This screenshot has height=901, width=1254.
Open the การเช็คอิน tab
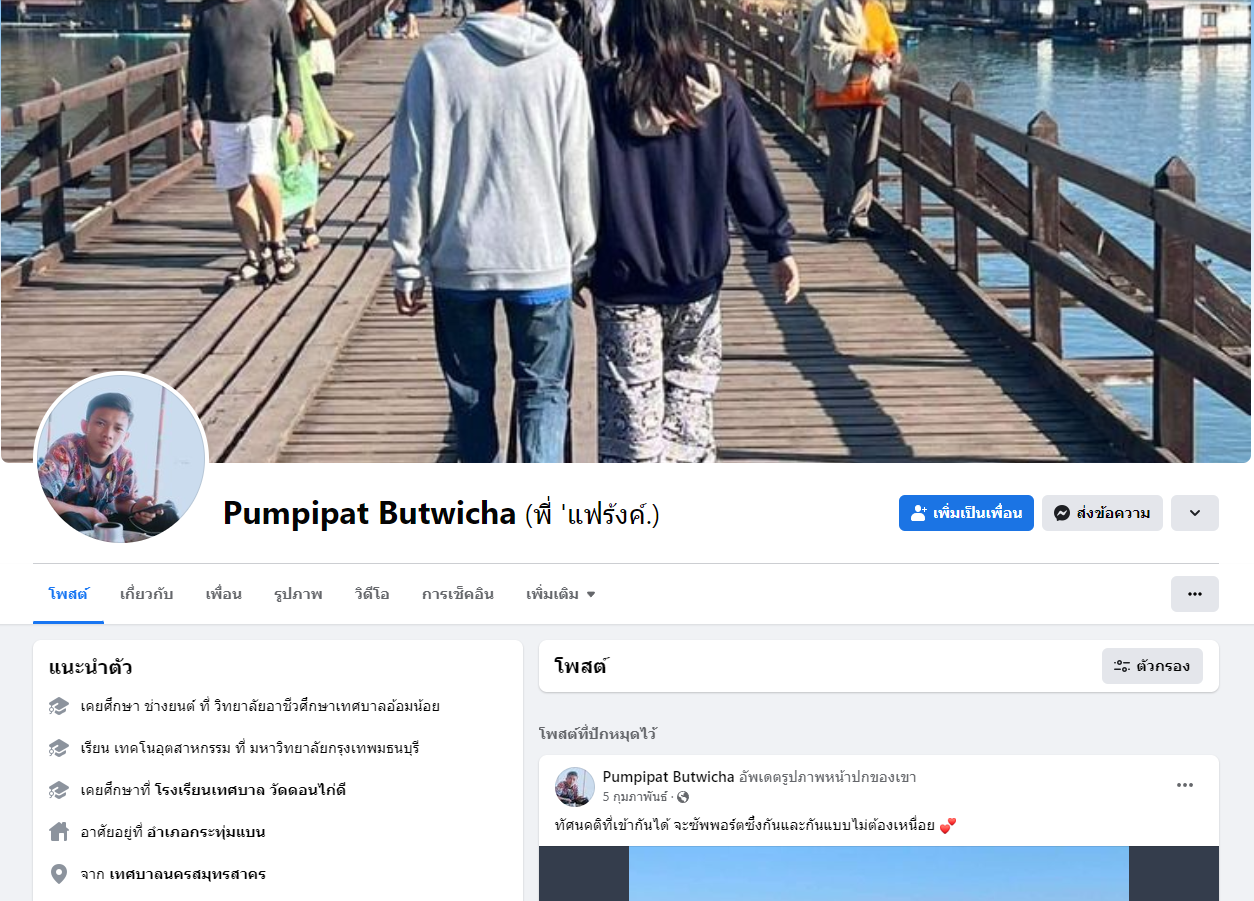(x=458, y=594)
